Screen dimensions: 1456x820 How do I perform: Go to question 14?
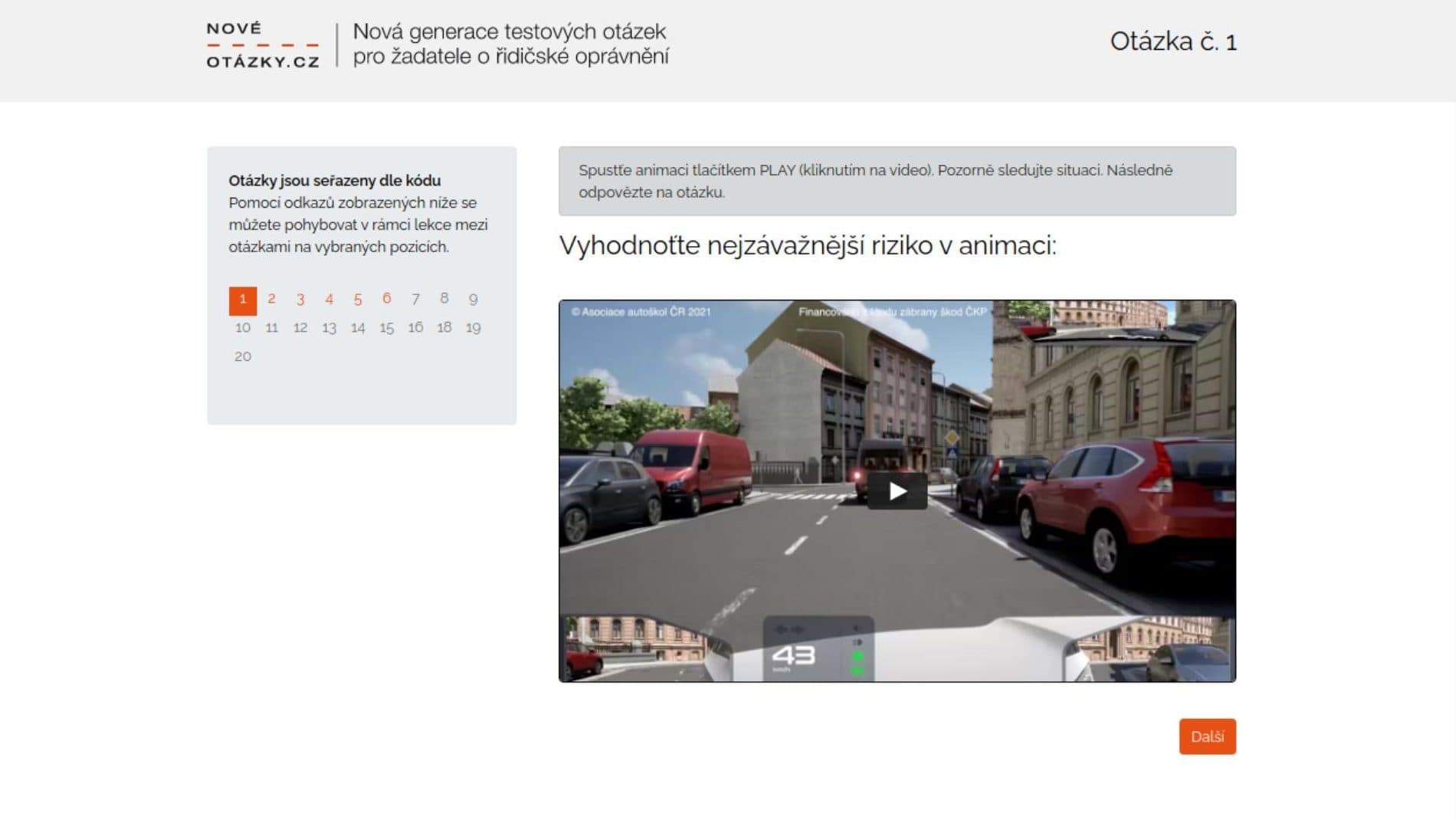click(357, 327)
